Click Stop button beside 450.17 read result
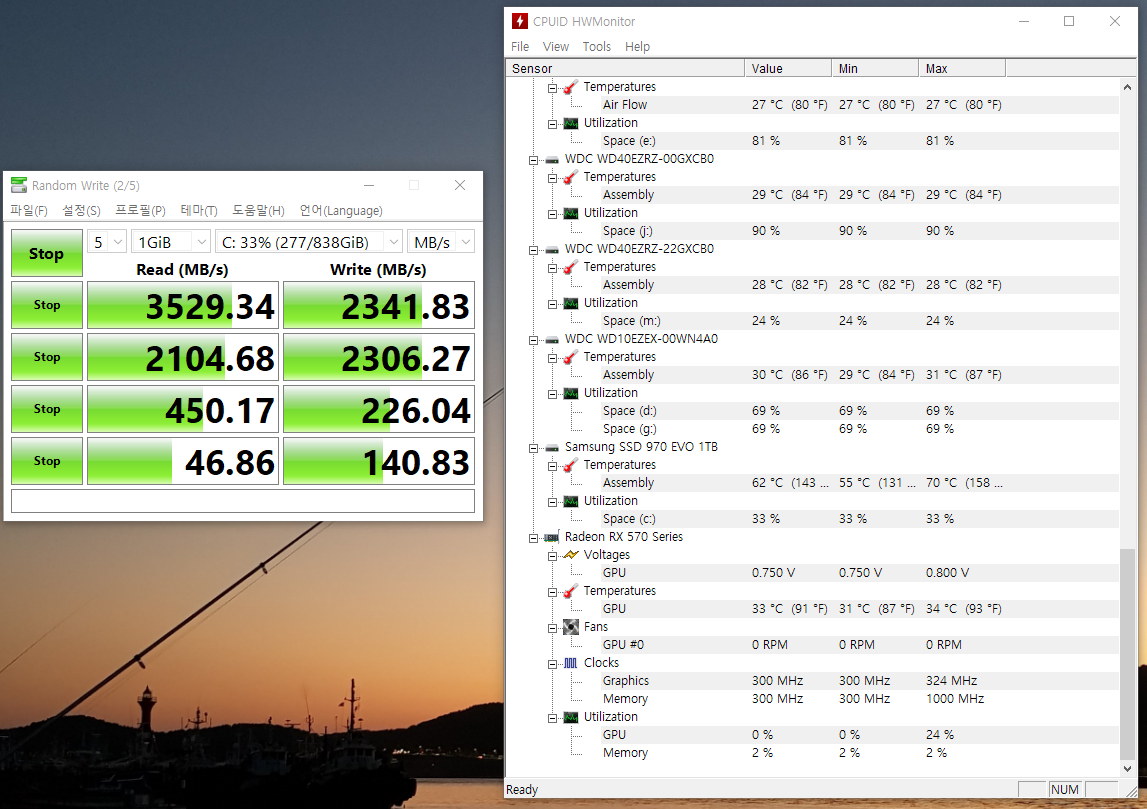This screenshot has width=1147, height=809. (47, 409)
